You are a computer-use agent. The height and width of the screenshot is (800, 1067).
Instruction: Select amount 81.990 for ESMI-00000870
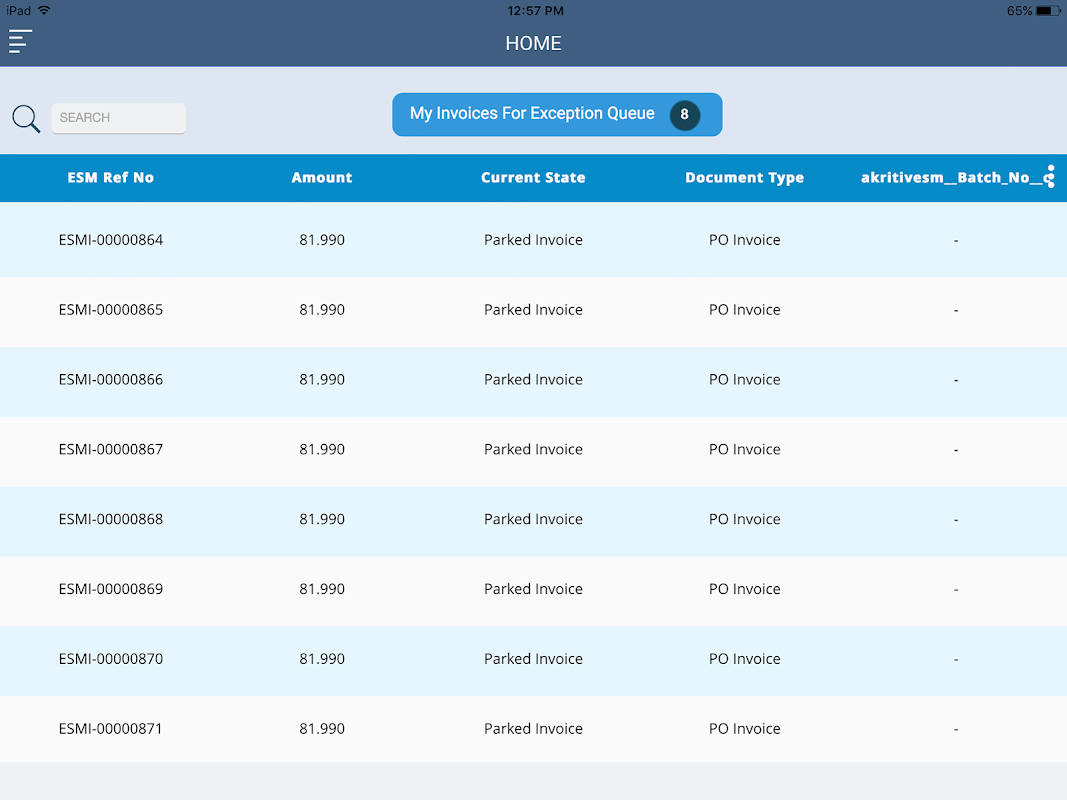tap(322, 659)
